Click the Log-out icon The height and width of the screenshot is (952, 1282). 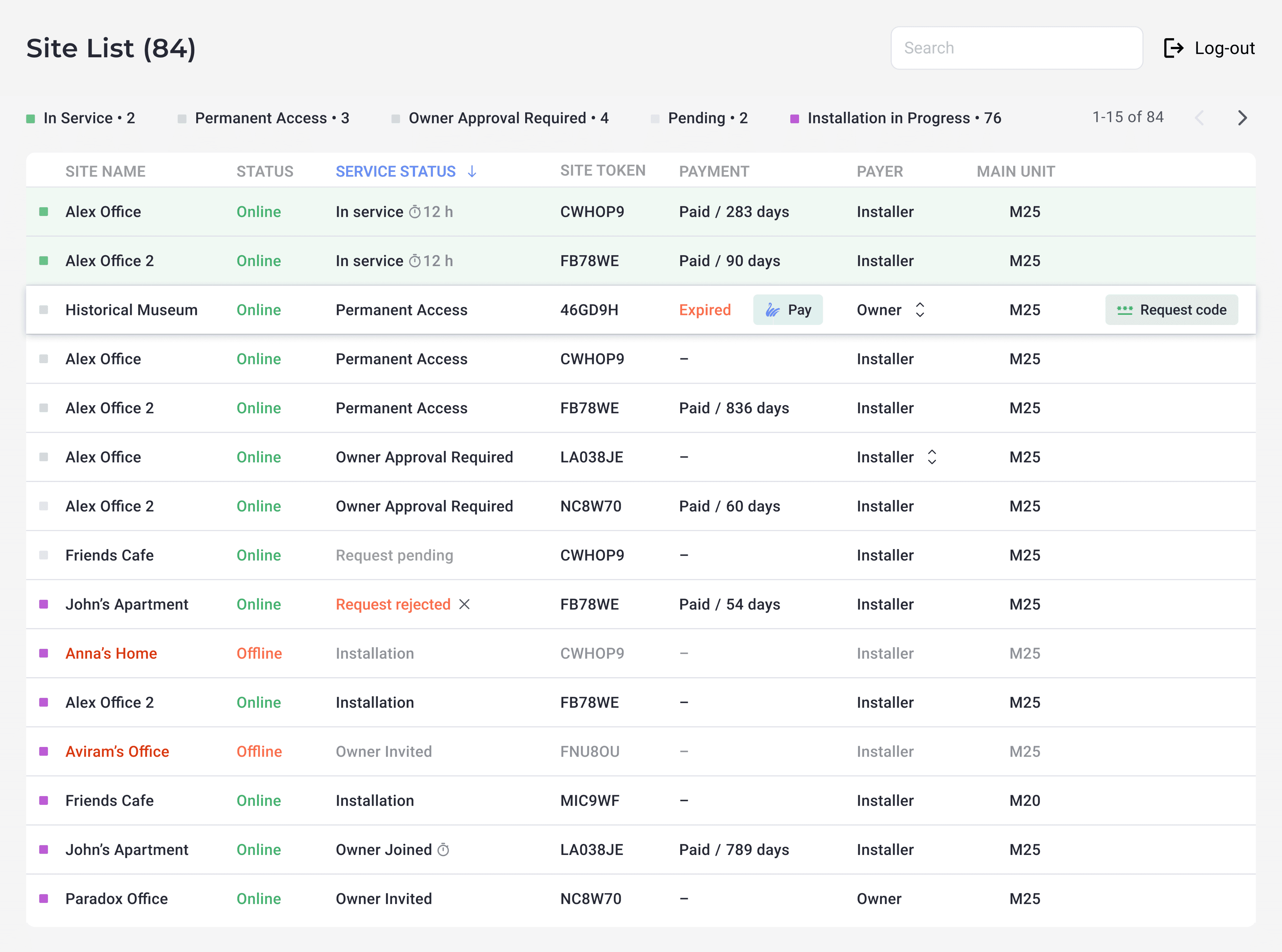[1173, 48]
